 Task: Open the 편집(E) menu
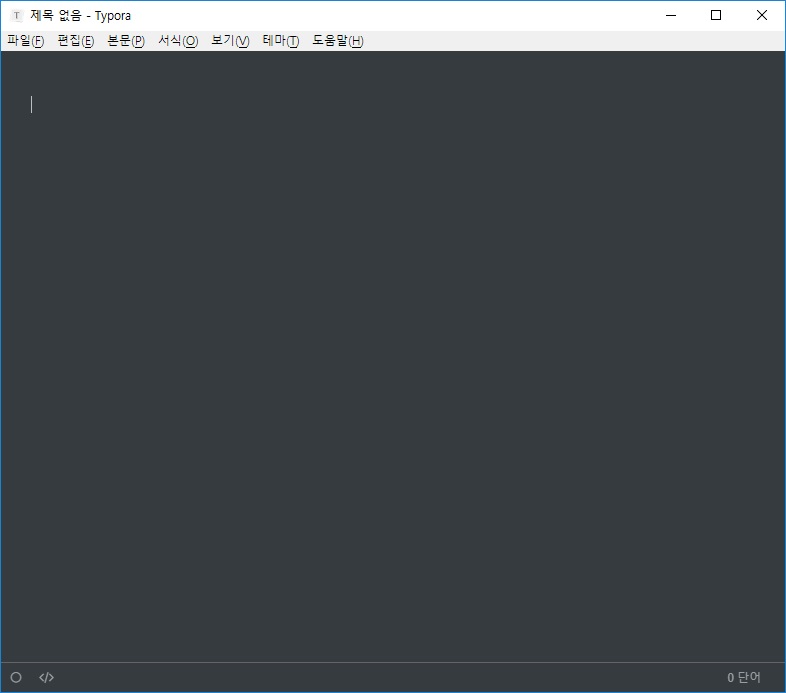[76, 41]
